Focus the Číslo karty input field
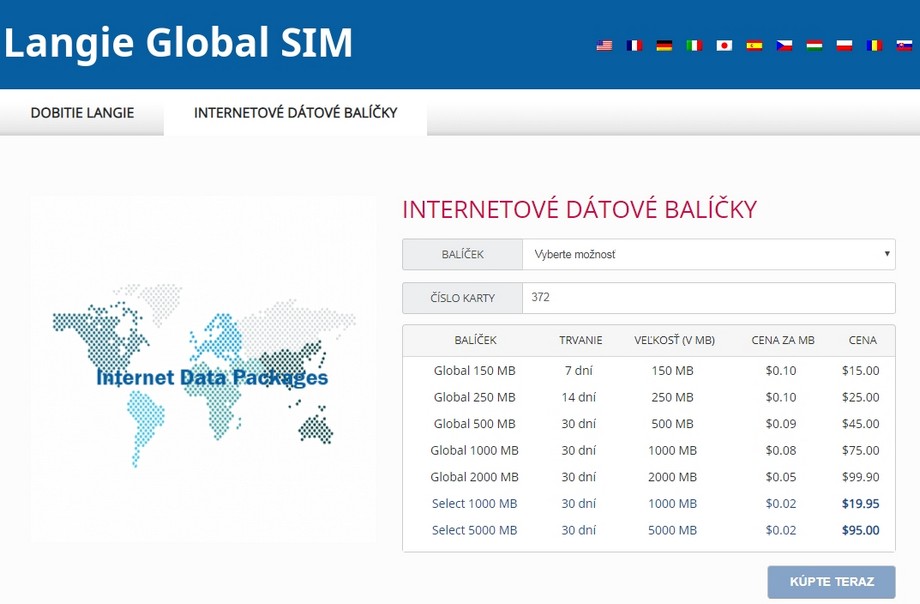 pyautogui.click(x=708, y=298)
